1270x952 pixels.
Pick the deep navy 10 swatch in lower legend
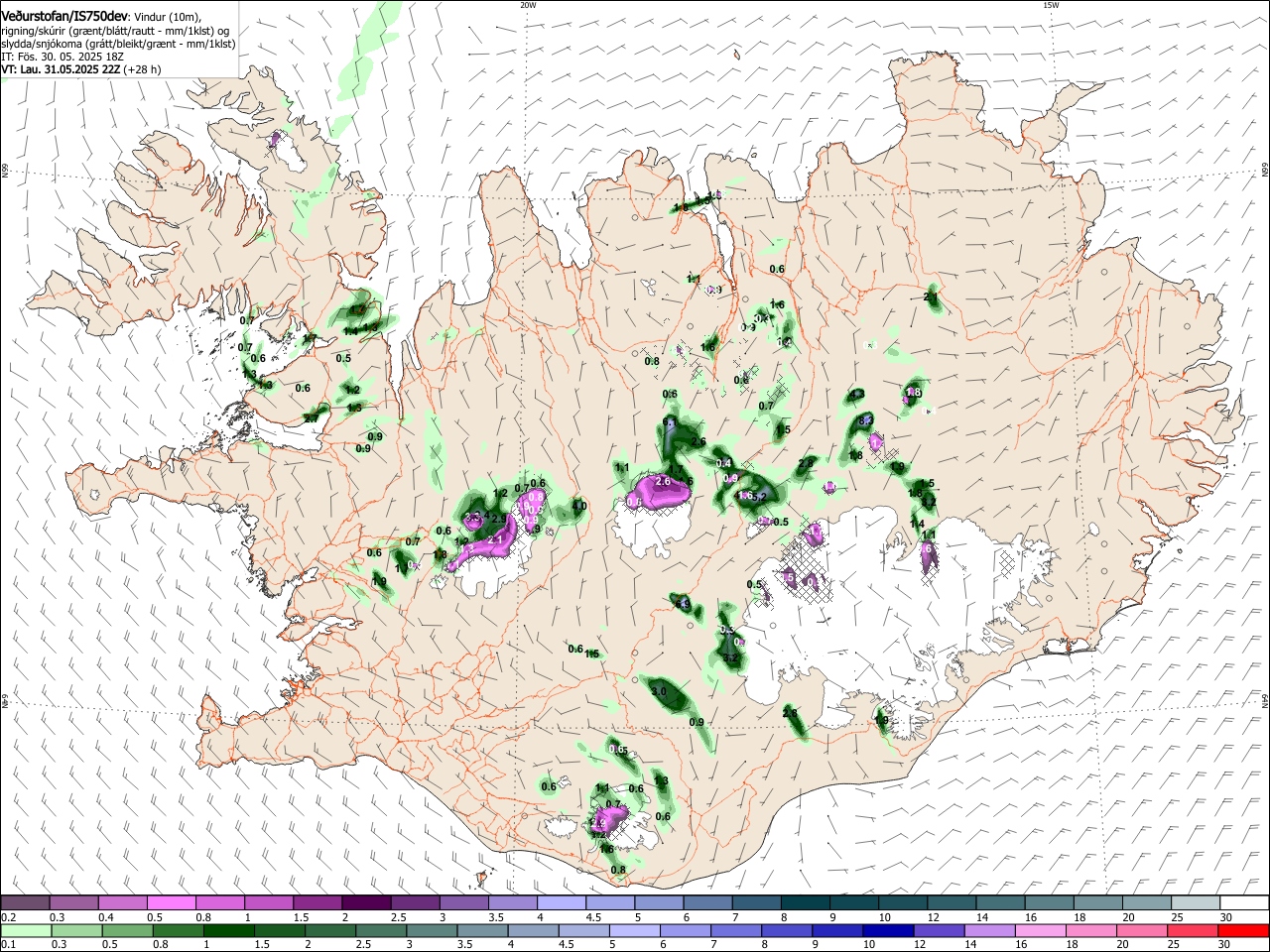889,930
